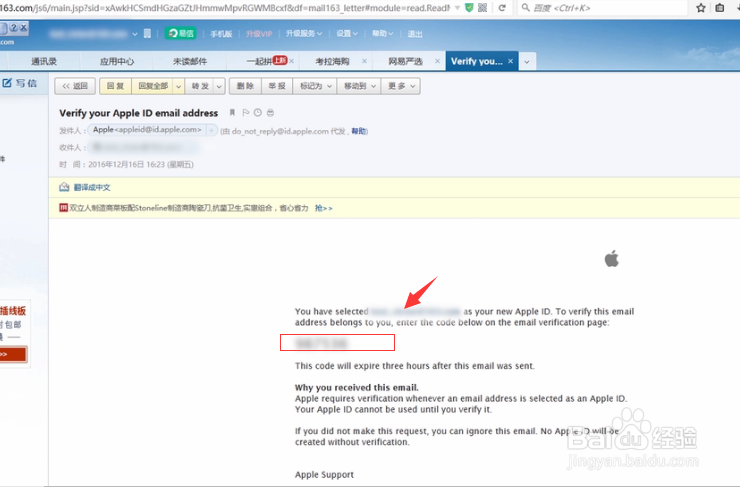Click the 退出 logout link
The height and width of the screenshot is (487, 740).
tap(415, 34)
